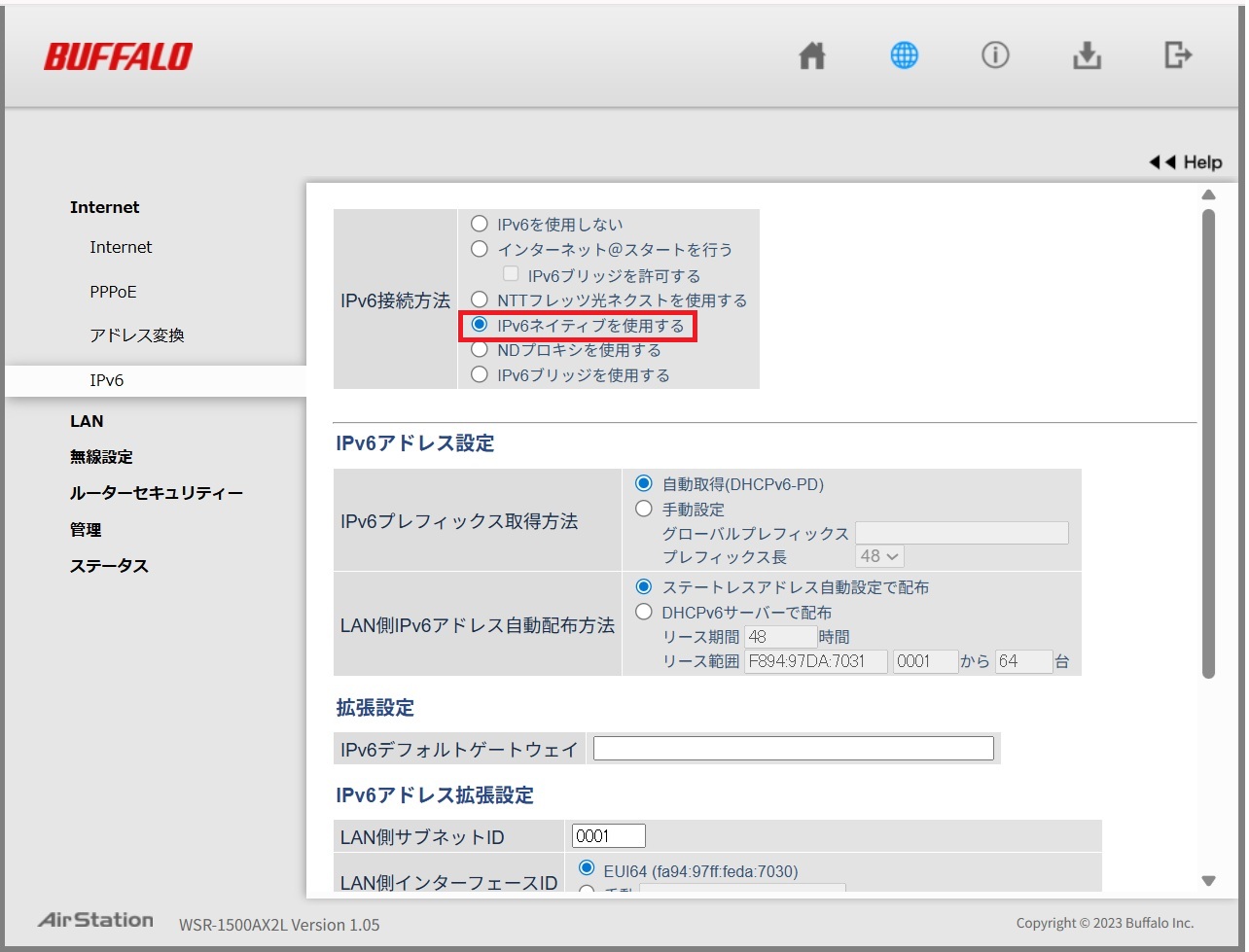1249x952 pixels.
Task: Open ステータス sidebar section
Action: point(109,566)
